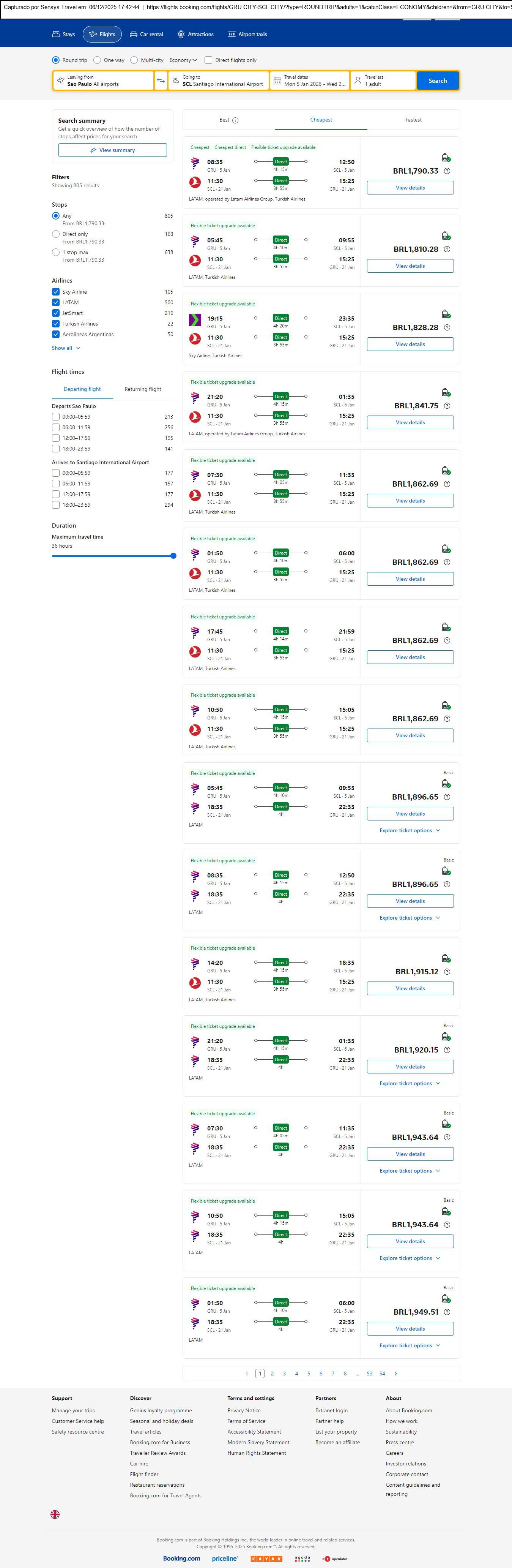The height and width of the screenshot is (1568, 512).
Task: Click the View summary button
Action: (112, 150)
